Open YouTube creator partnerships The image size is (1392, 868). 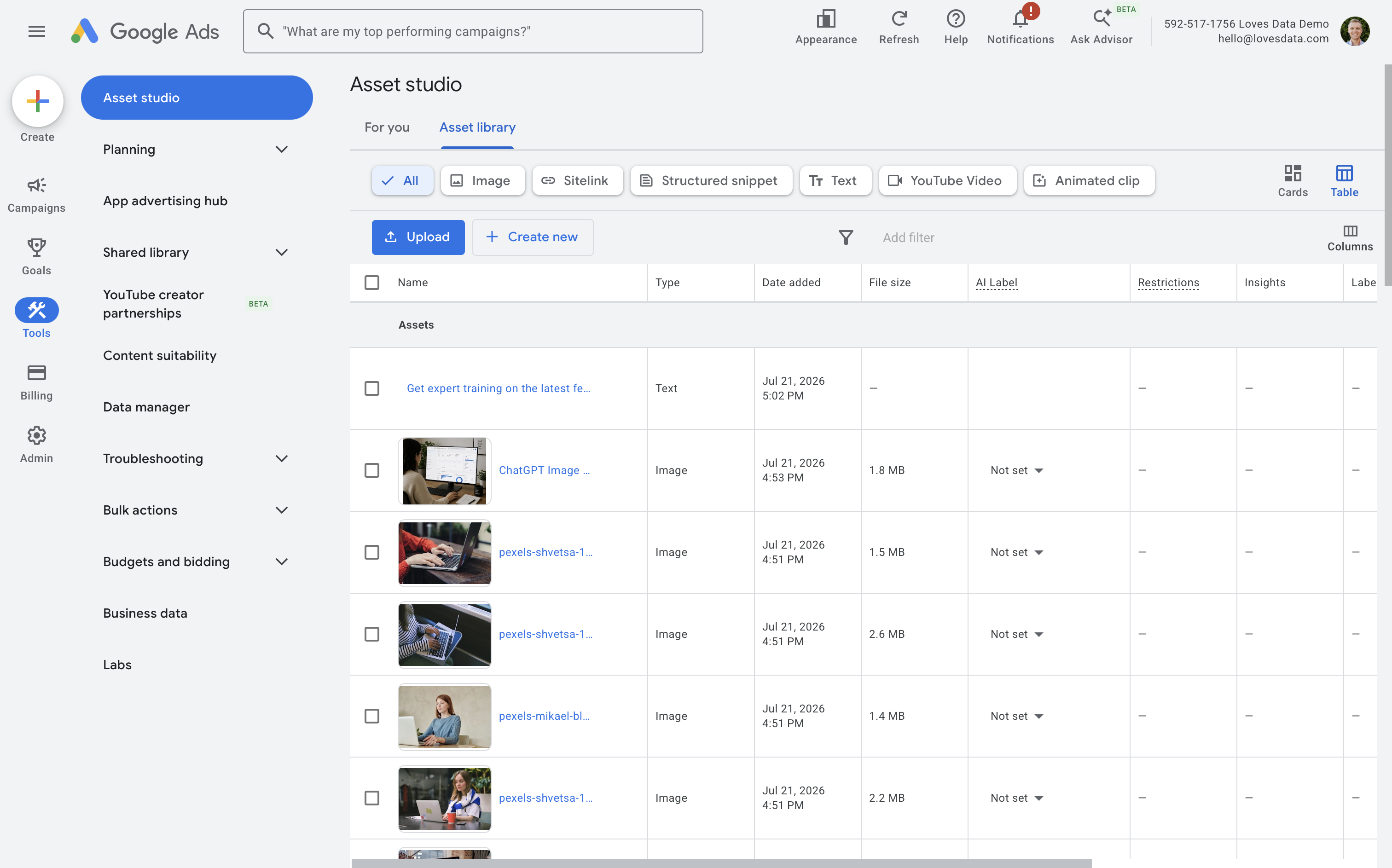pyautogui.click(x=153, y=304)
